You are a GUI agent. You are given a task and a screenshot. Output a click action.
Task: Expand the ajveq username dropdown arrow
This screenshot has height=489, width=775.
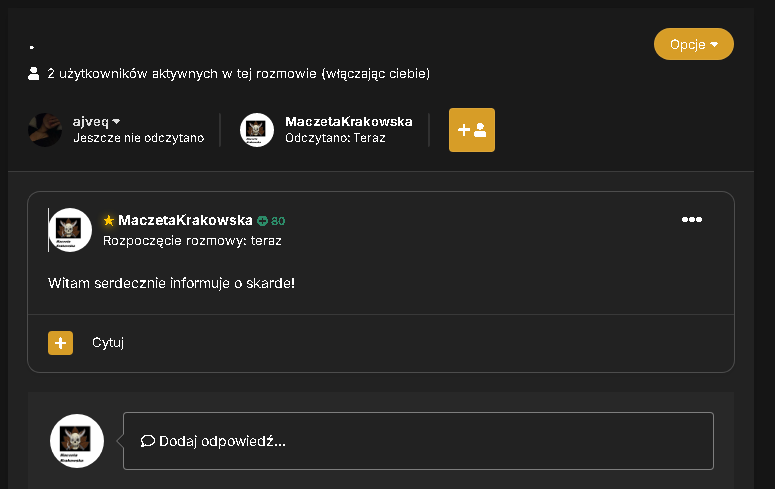[x=116, y=121]
